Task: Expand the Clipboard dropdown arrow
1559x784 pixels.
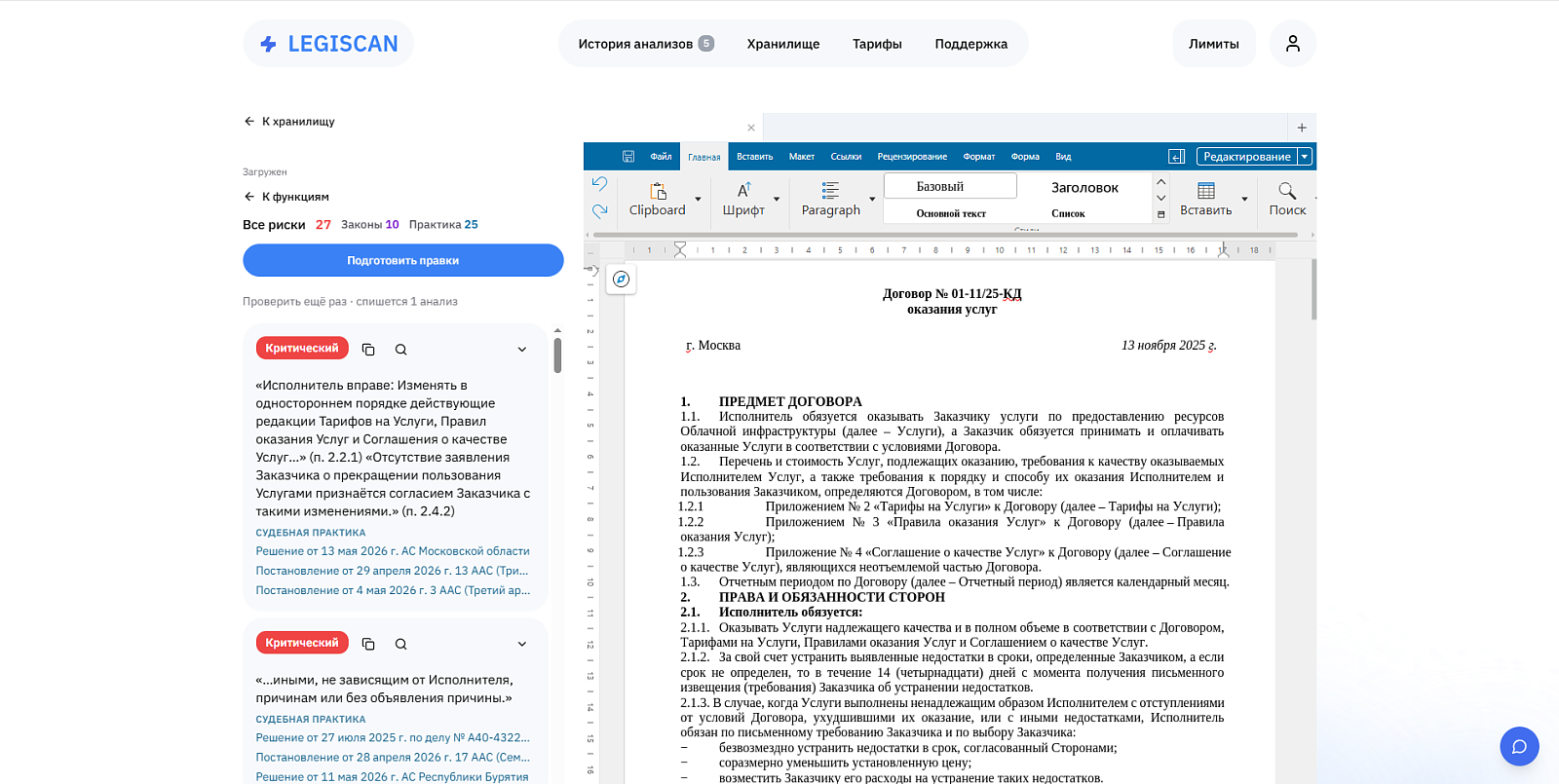Action: pos(698,200)
